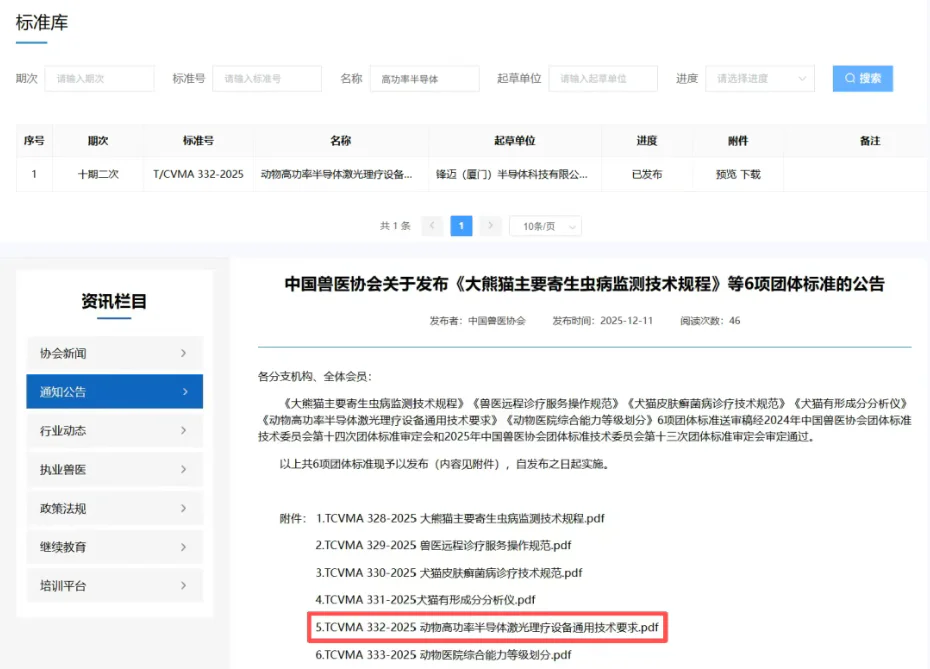Click the 附件 column header
This screenshot has height=669, width=930.
pyautogui.click(x=738, y=141)
